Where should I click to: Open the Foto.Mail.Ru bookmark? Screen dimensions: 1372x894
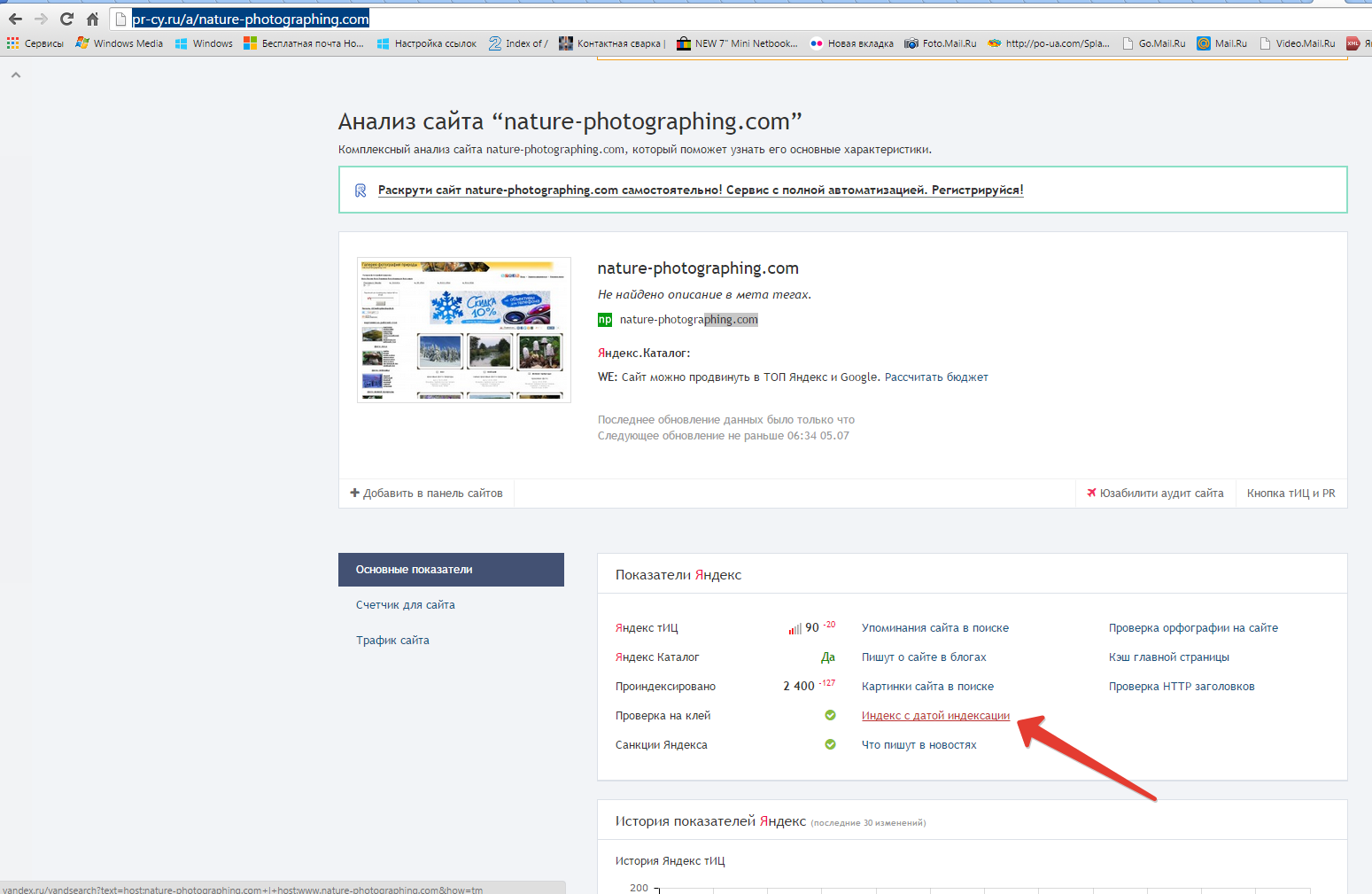coord(940,43)
